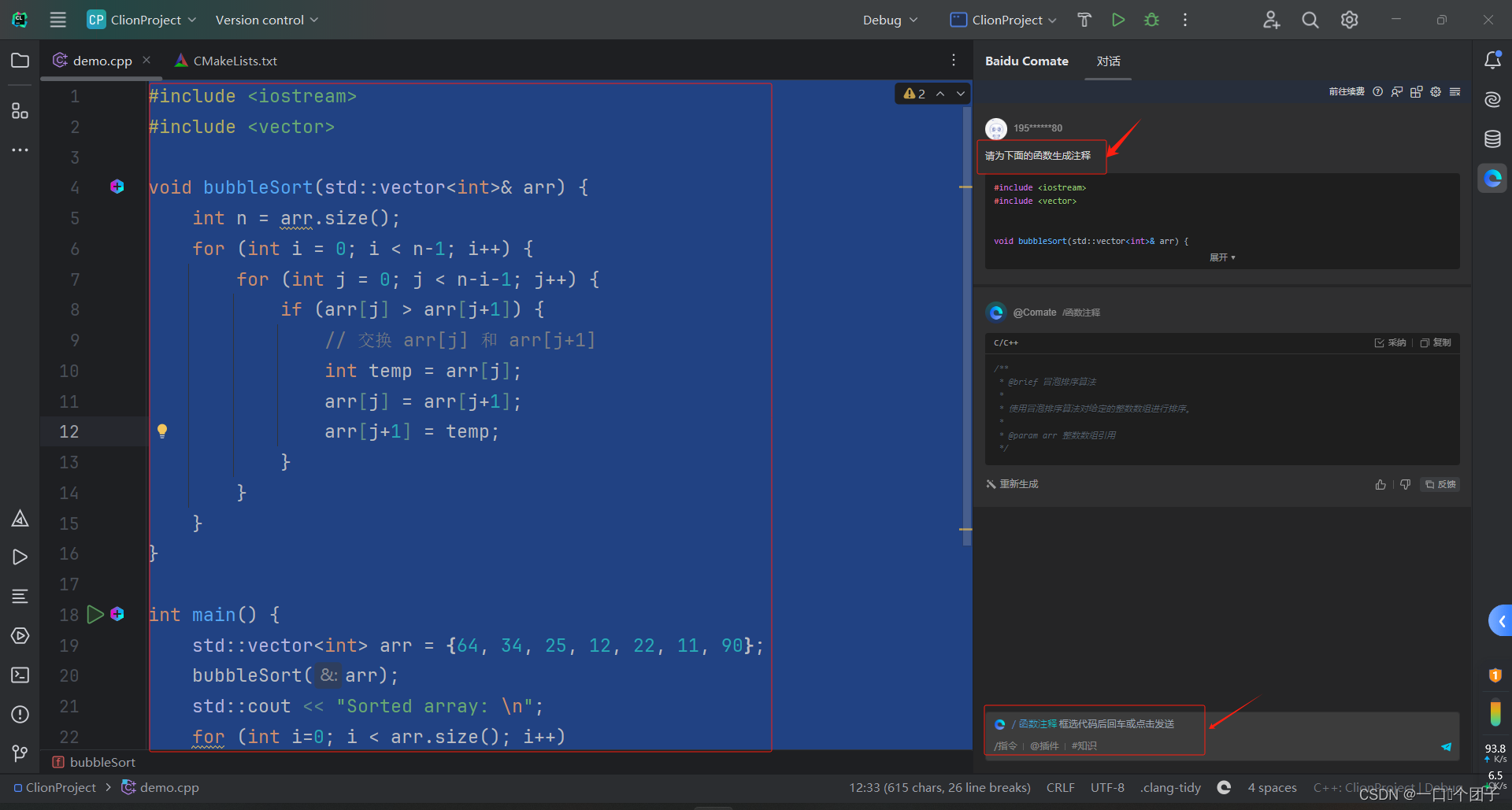This screenshot has width=1512, height=810.
Task: Click 复制 to copy generated comment
Action: (1436, 342)
